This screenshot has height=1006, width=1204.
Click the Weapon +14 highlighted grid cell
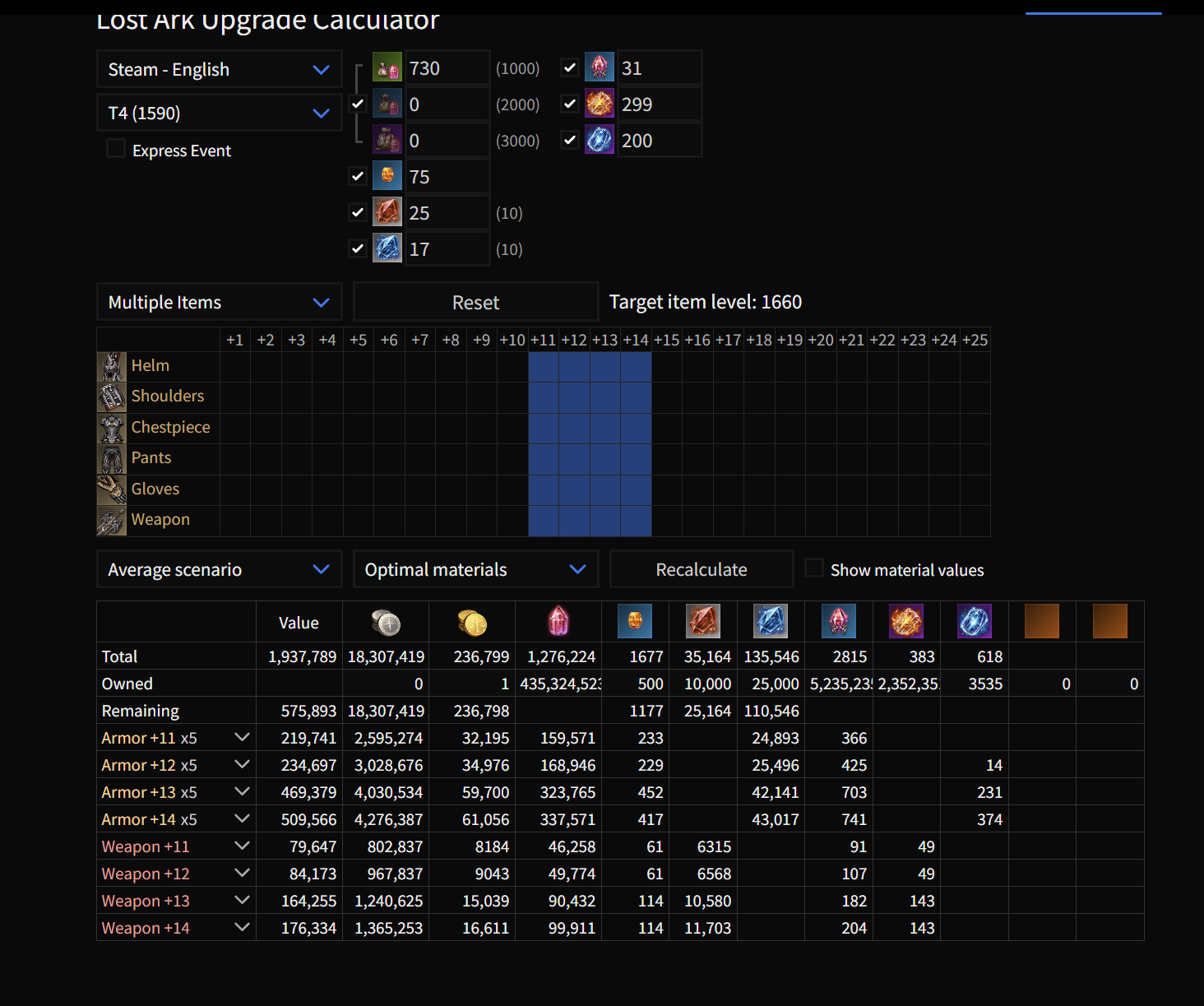(x=636, y=521)
